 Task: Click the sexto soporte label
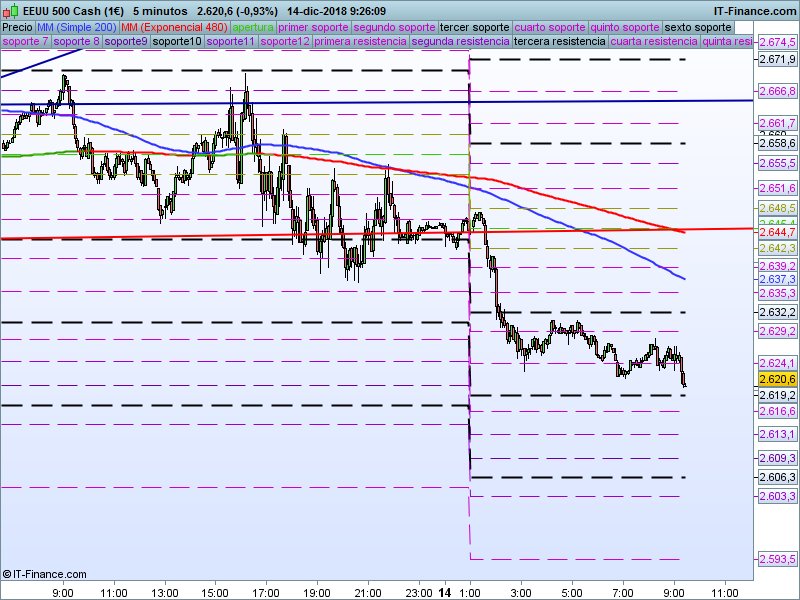[697, 28]
